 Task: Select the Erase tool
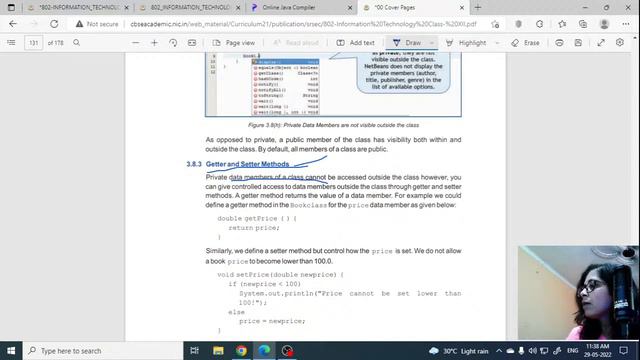[525, 42]
